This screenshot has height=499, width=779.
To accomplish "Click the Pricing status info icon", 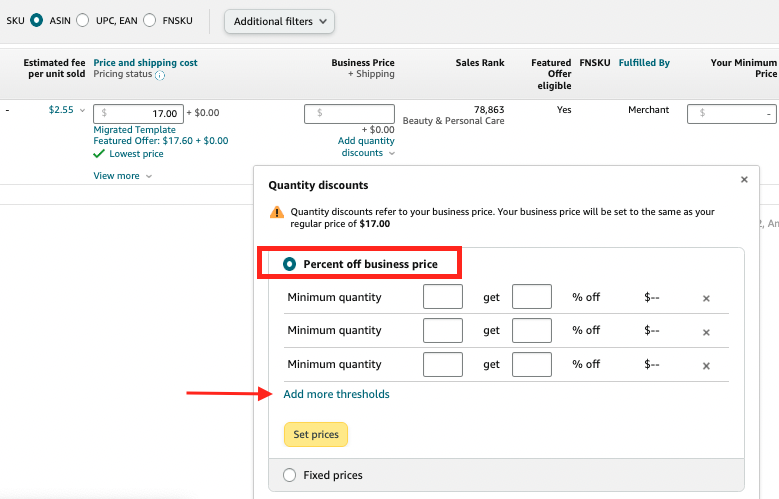I will click(x=160, y=75).
